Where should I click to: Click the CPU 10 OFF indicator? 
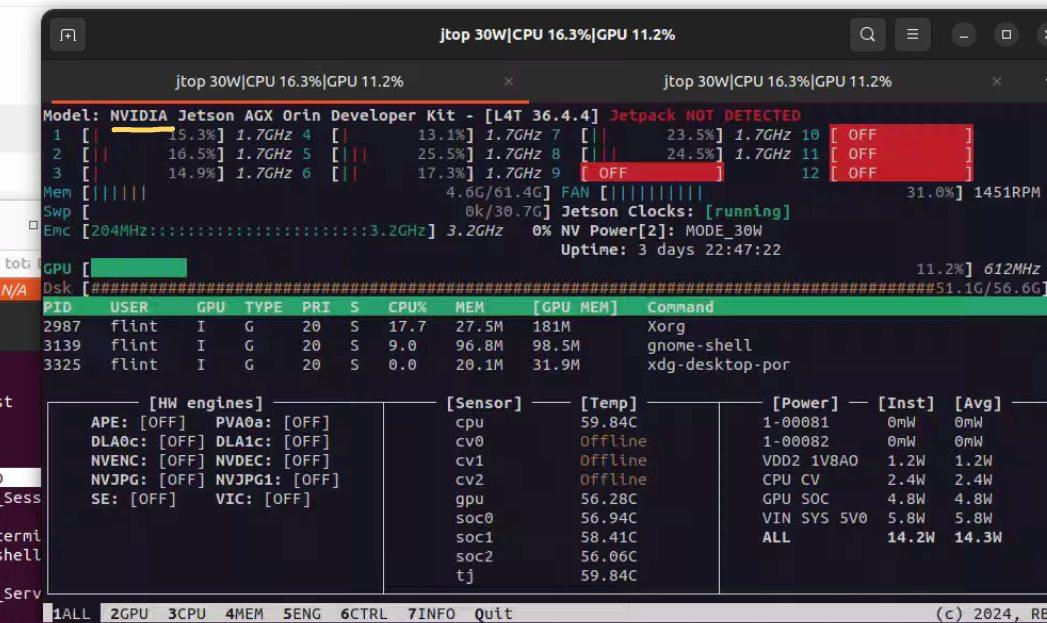(901, 135)
